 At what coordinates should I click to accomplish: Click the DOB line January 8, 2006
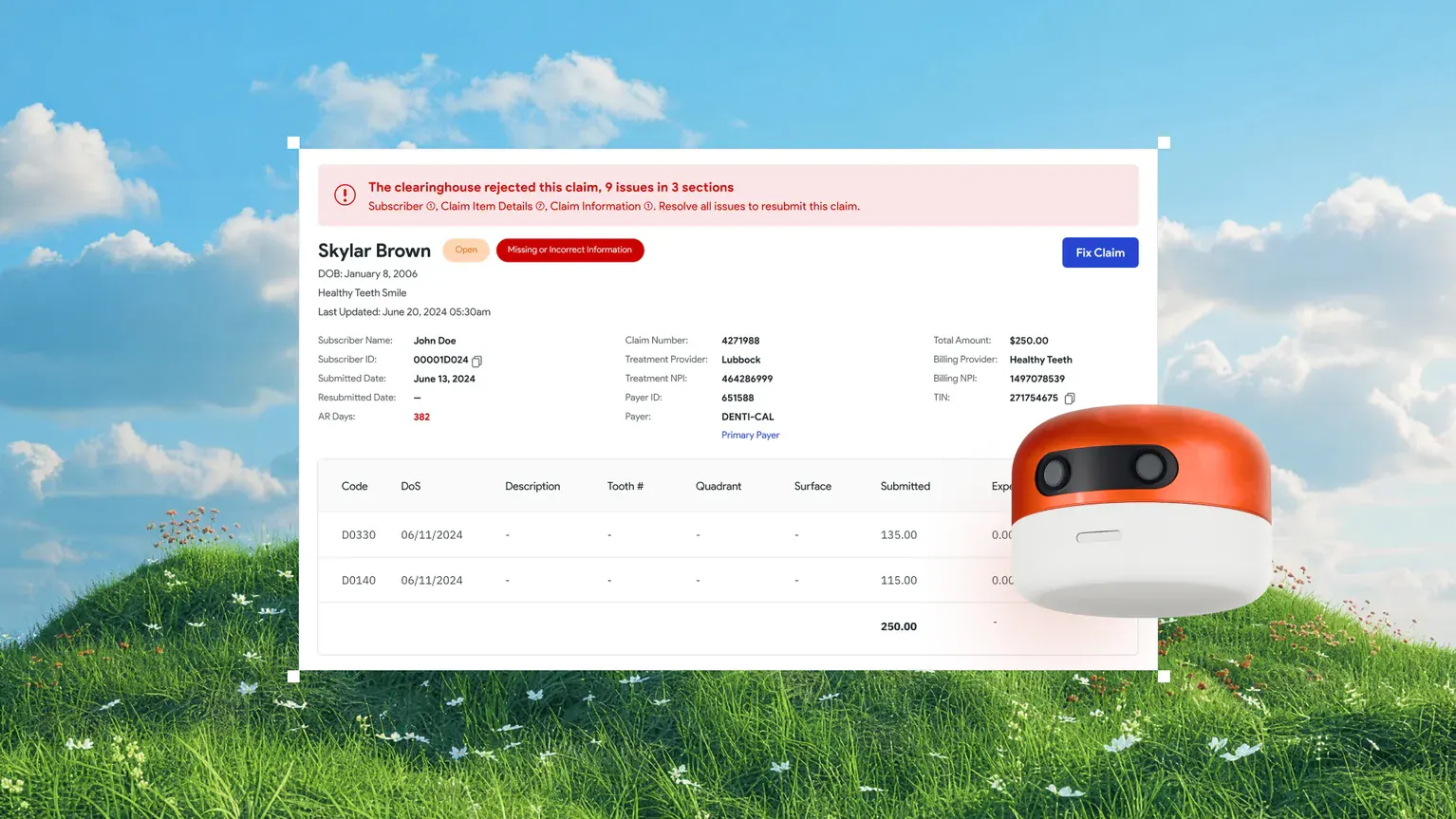(367, 274)
